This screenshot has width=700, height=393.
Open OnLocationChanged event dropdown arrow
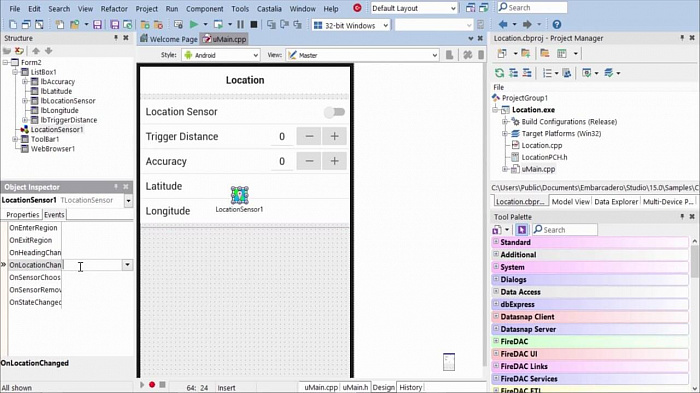point(127,265)
